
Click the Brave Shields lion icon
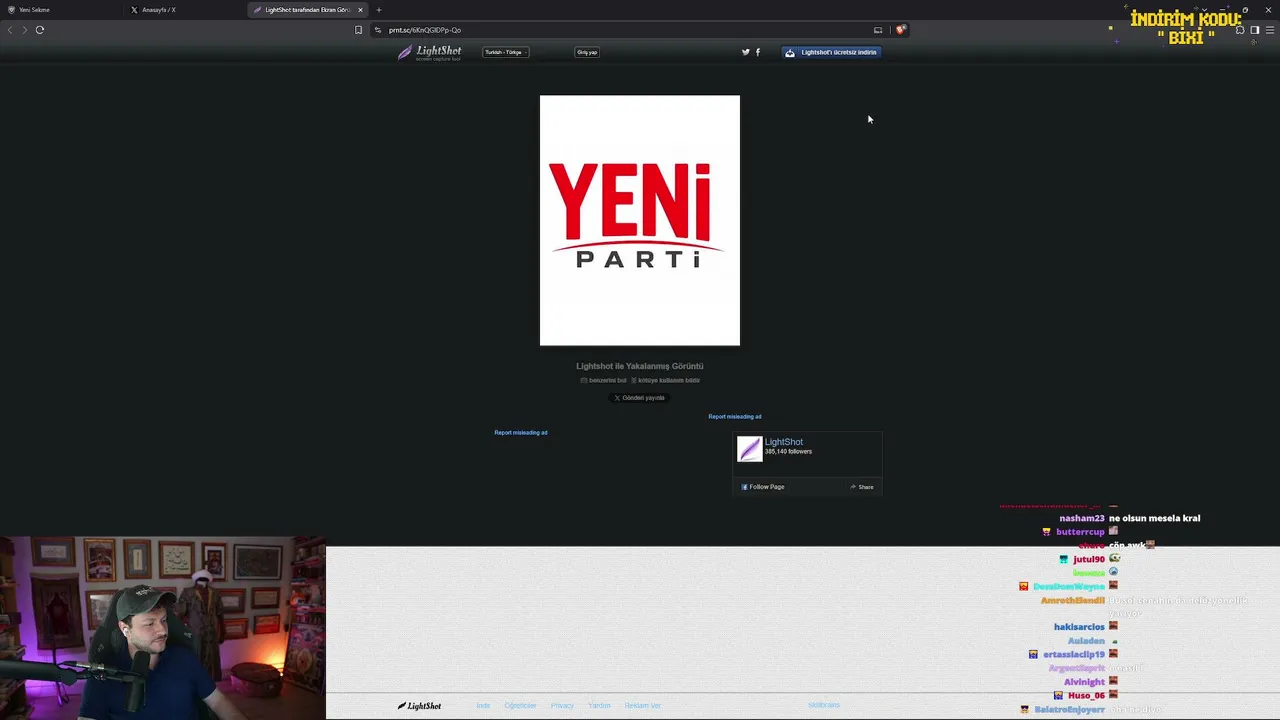pyautogui.click(x=900, y=30)
